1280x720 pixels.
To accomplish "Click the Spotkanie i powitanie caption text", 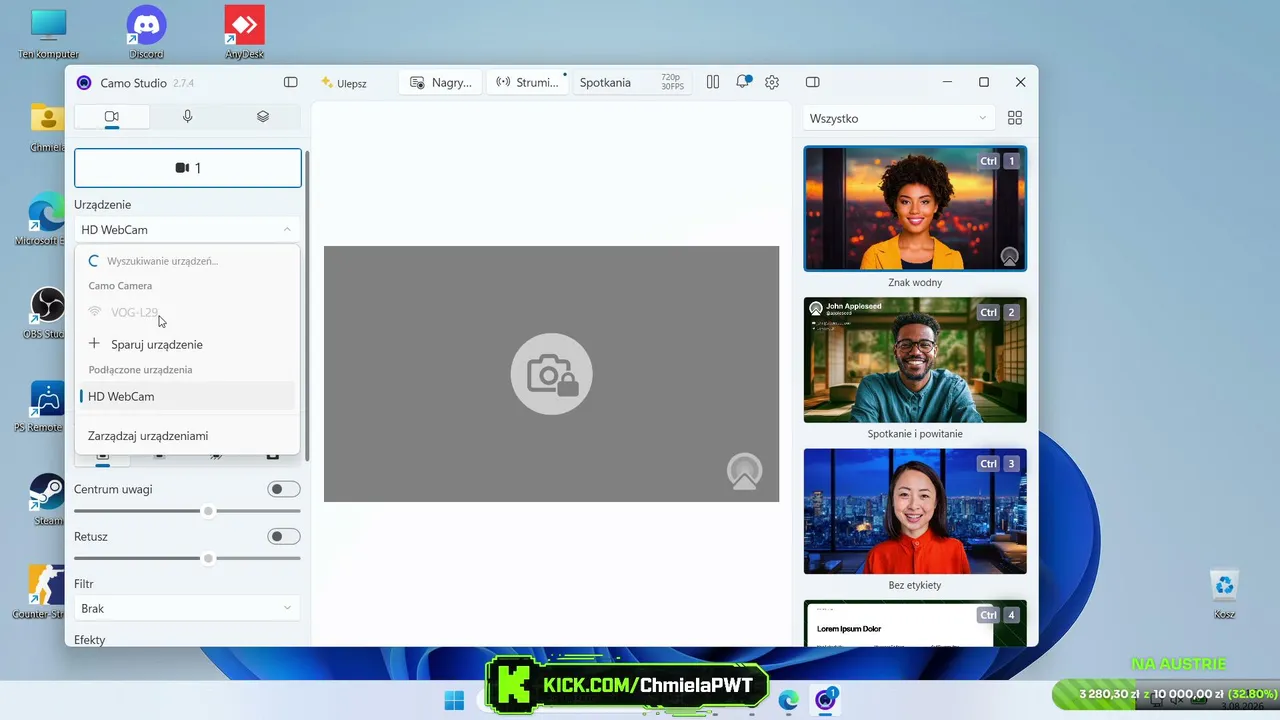I will click(915, 434).
